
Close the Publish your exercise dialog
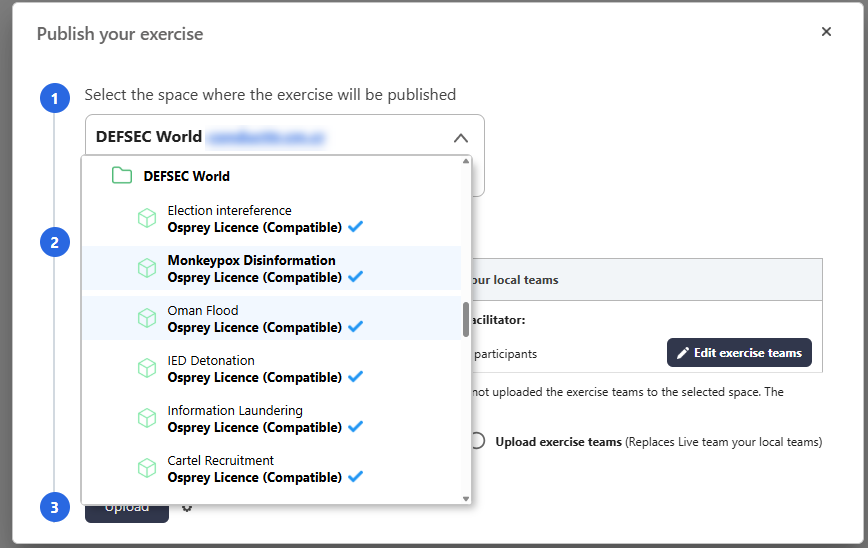point(826,32)
